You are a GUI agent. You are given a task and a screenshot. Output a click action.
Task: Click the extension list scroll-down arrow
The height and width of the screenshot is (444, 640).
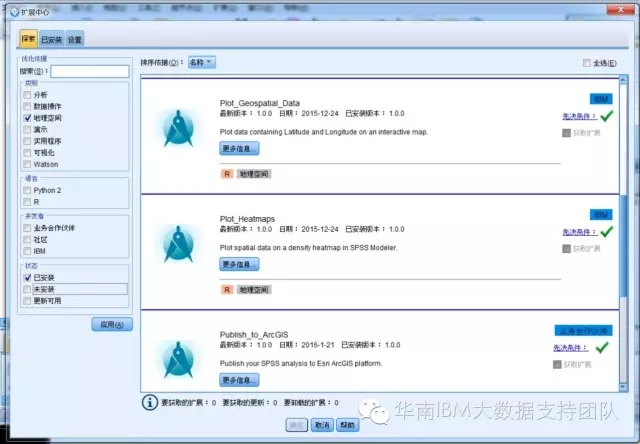pyautogui.click(x=623, y=386)
